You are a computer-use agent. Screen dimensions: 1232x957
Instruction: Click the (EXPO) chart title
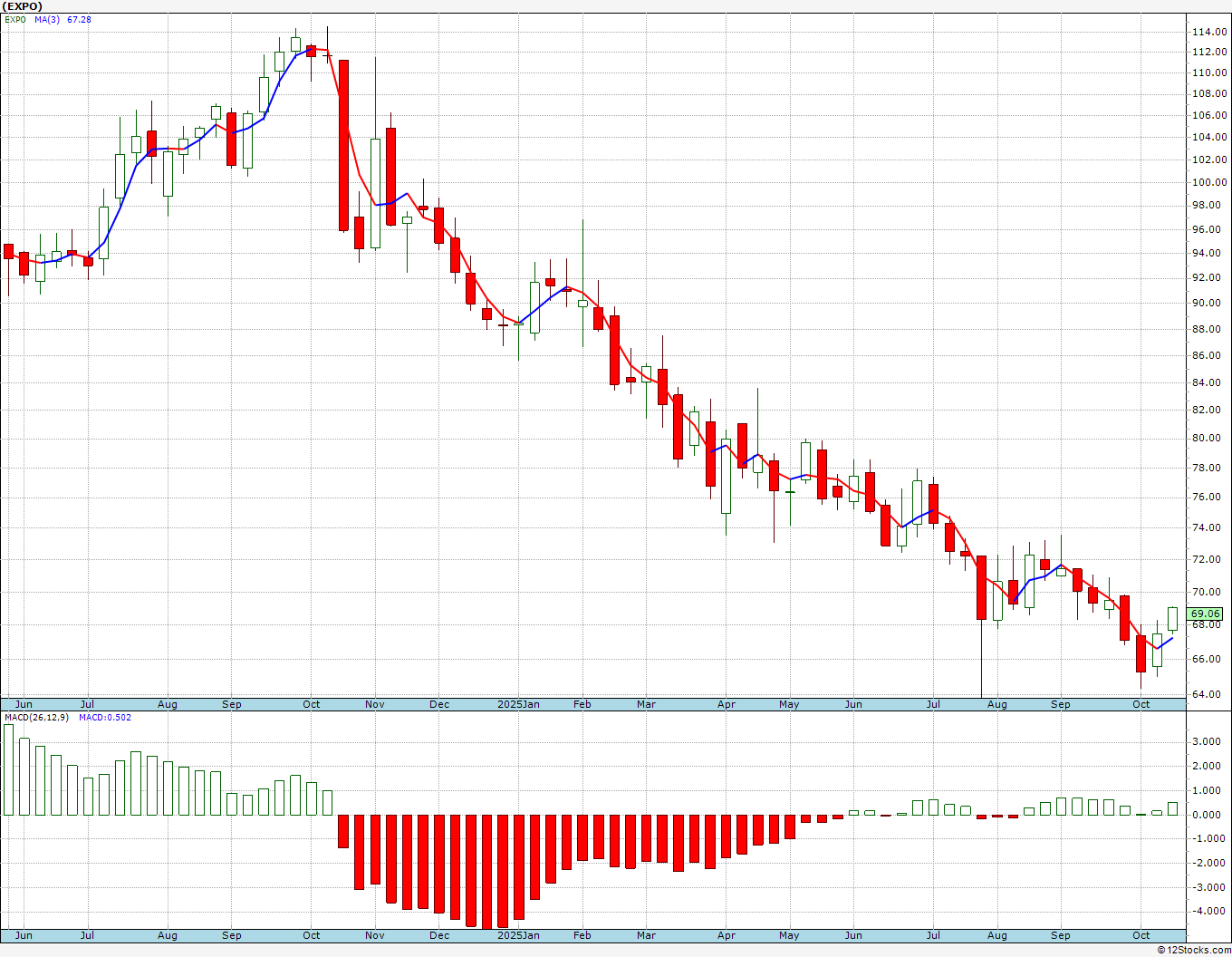click(20, 6)
